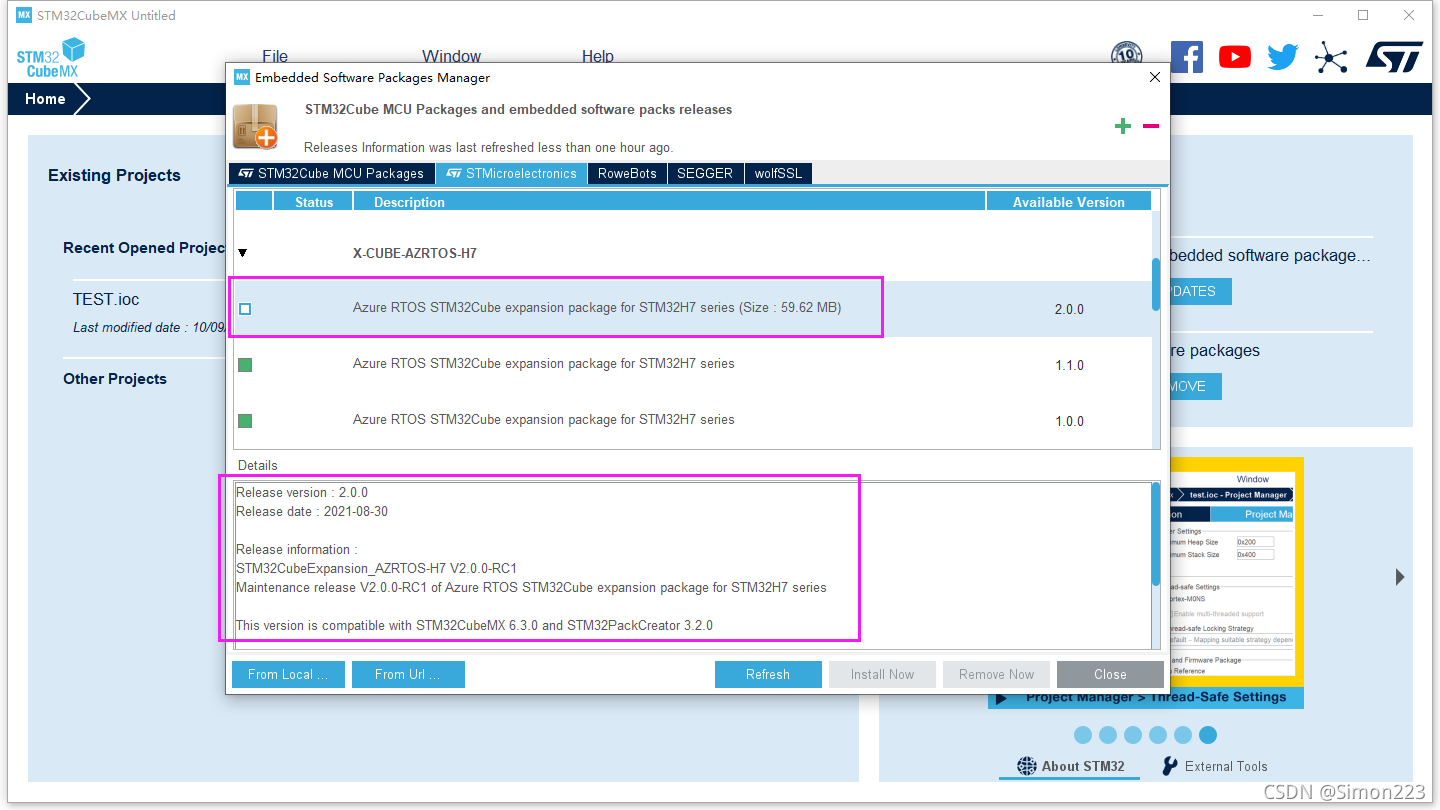
Task: Toggle the green status box for version 1.0.0
Action: [245, 421]
